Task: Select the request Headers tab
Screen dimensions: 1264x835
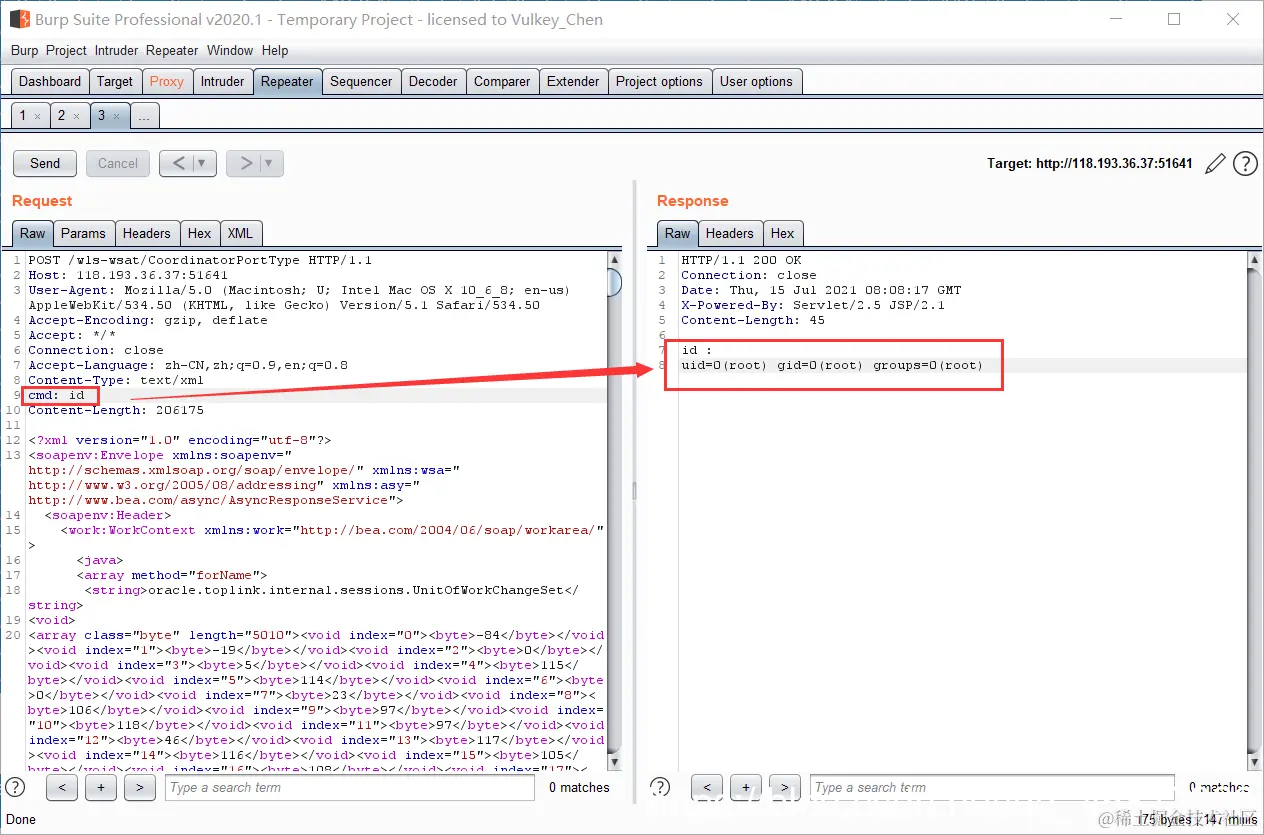Action: point(147,233)
